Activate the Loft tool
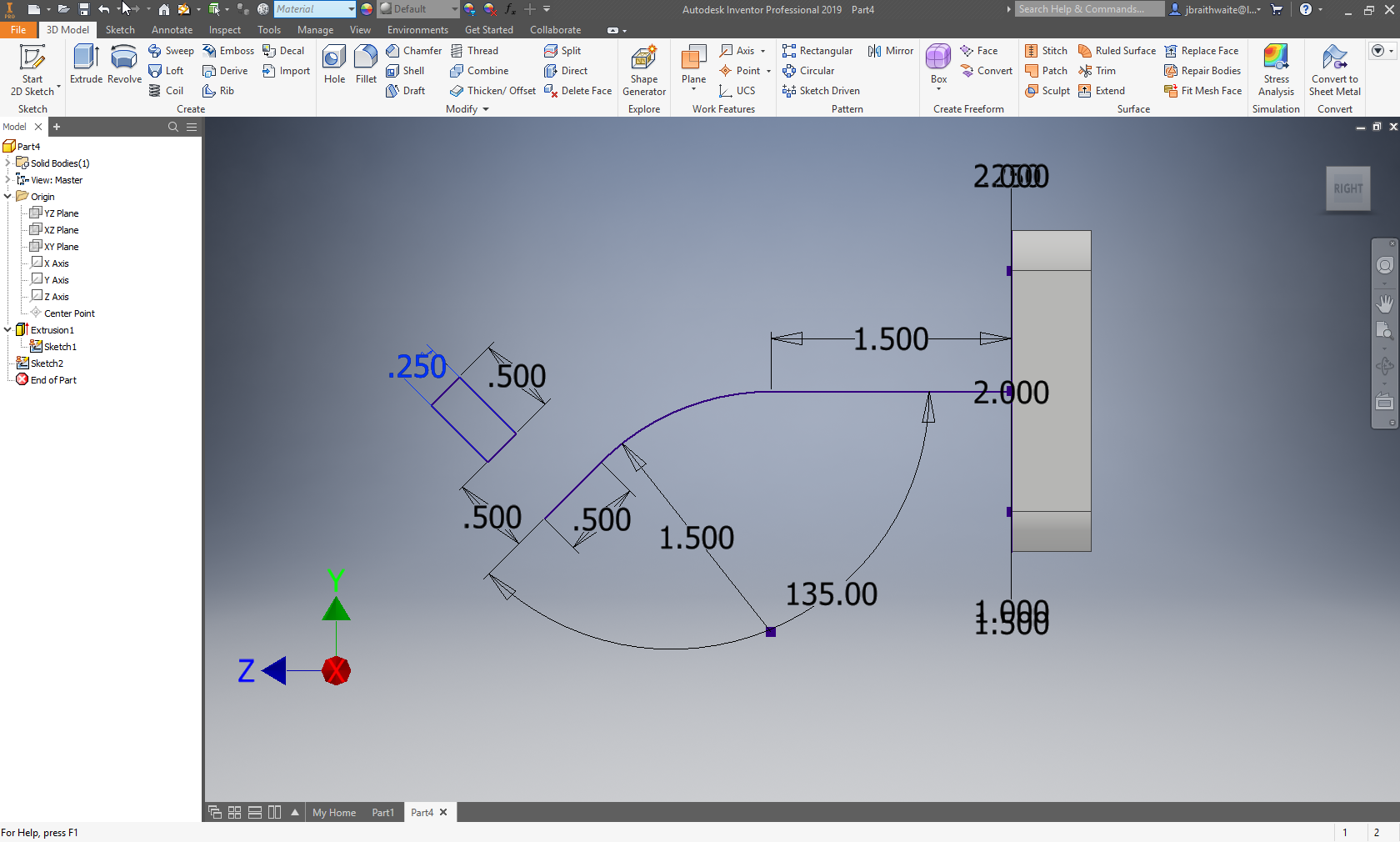1400x842 pixels. (166, 71)
